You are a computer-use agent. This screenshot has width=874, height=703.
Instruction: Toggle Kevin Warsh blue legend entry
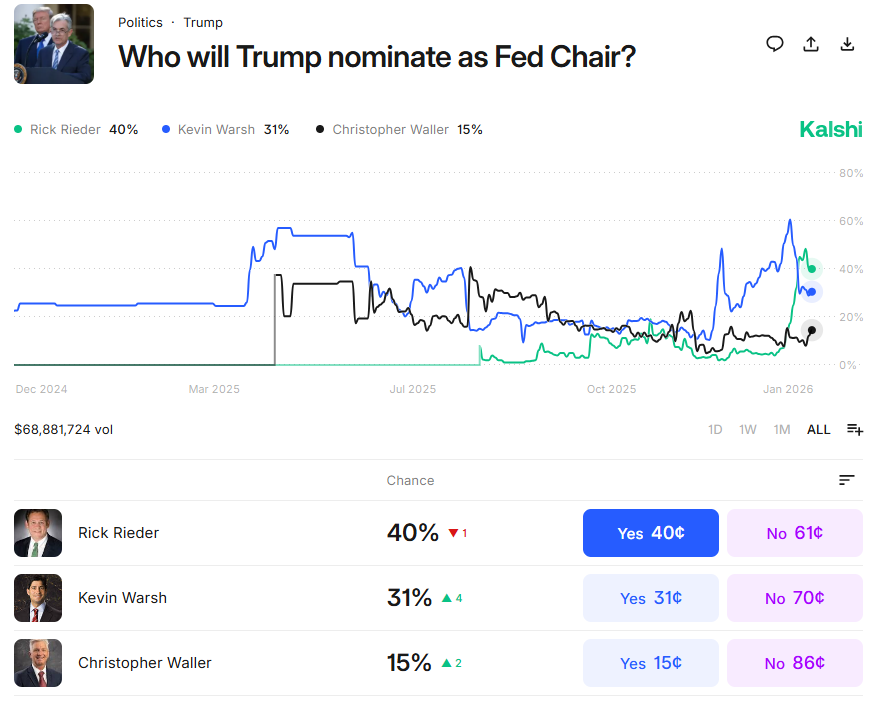click(x=225, y=130)
